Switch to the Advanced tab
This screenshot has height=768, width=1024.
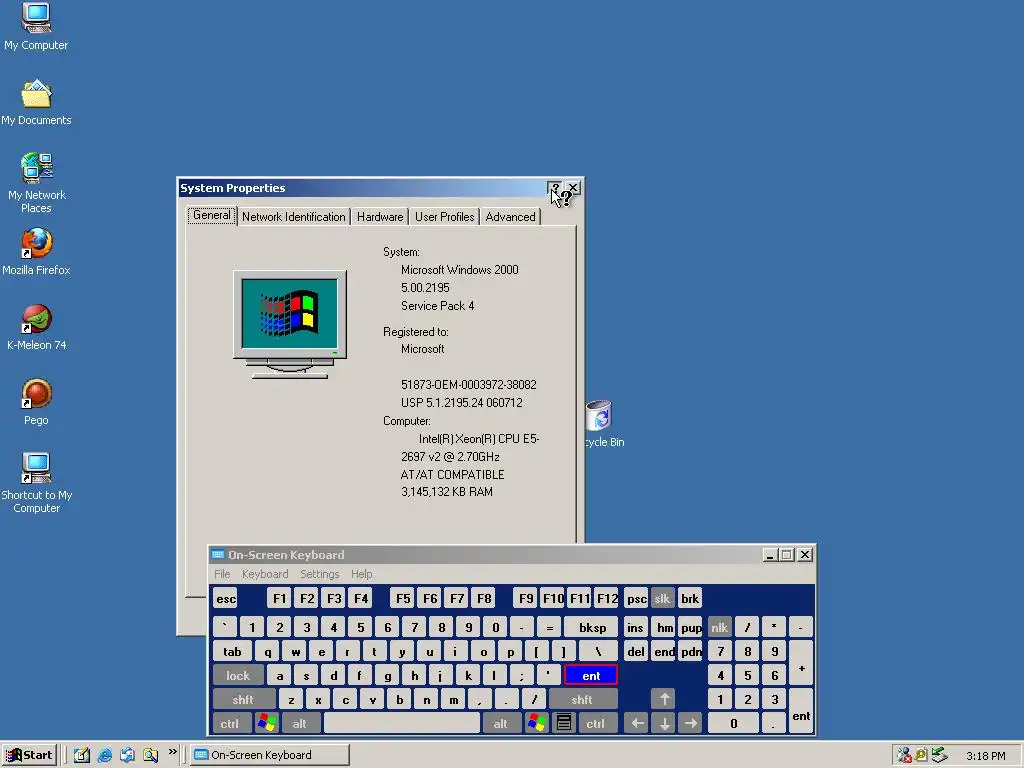coord(510,217)
